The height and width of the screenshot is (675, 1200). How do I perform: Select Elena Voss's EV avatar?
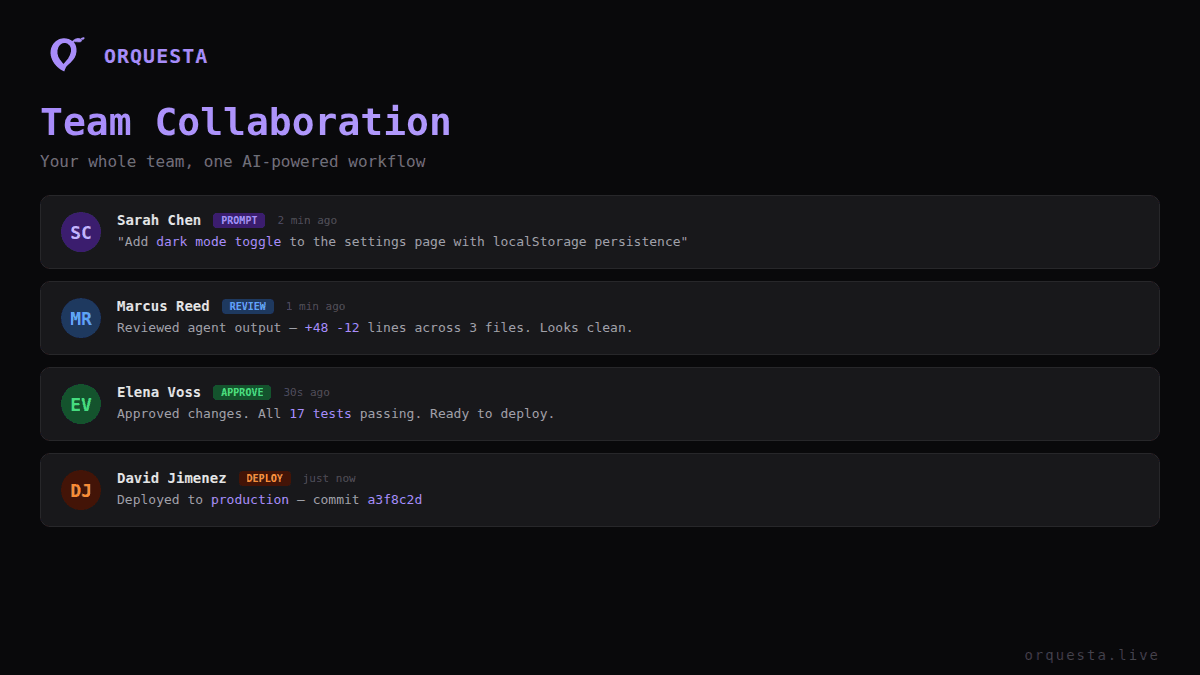click(81, 404)
